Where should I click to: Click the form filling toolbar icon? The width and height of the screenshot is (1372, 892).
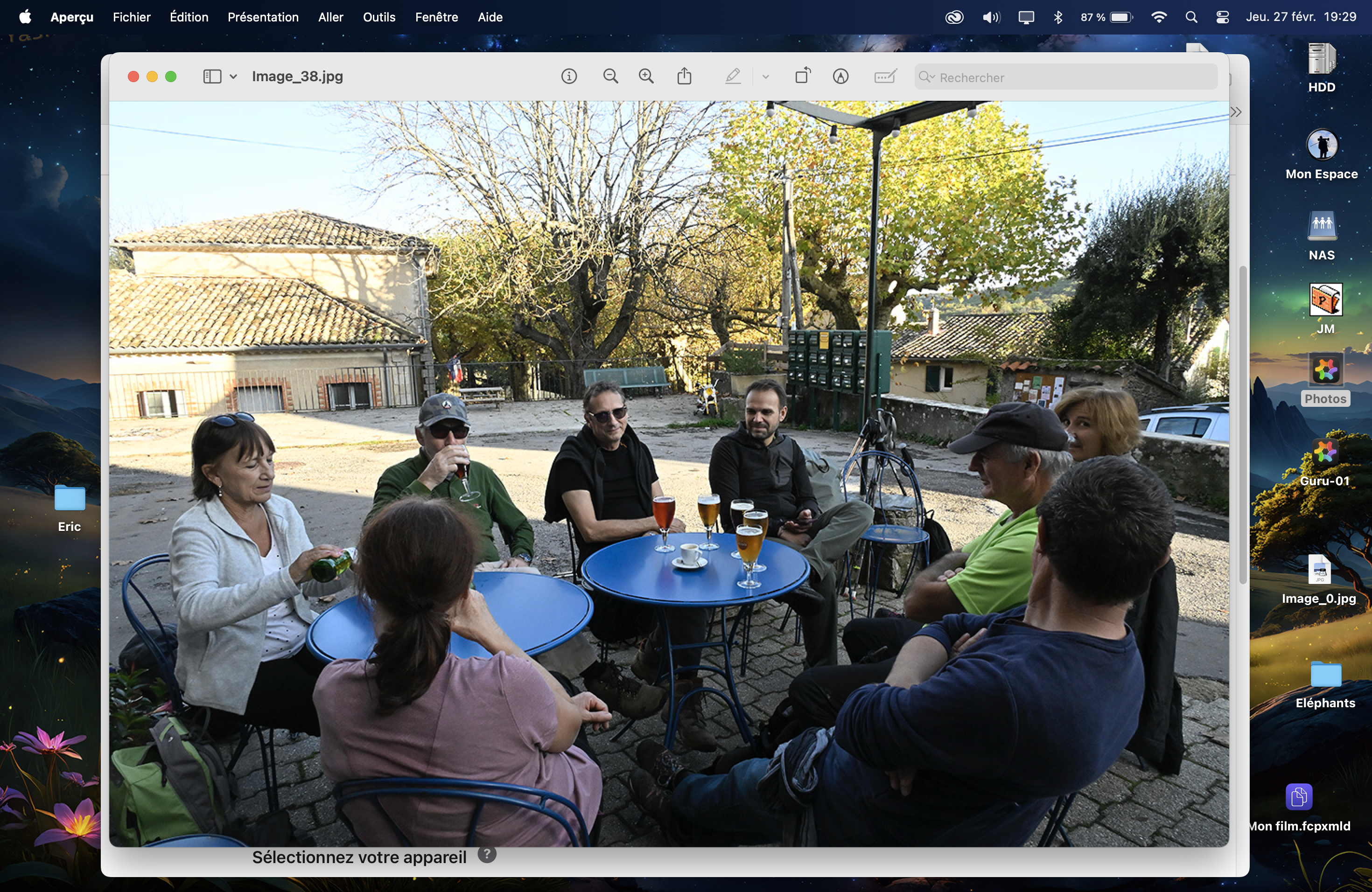884,77
